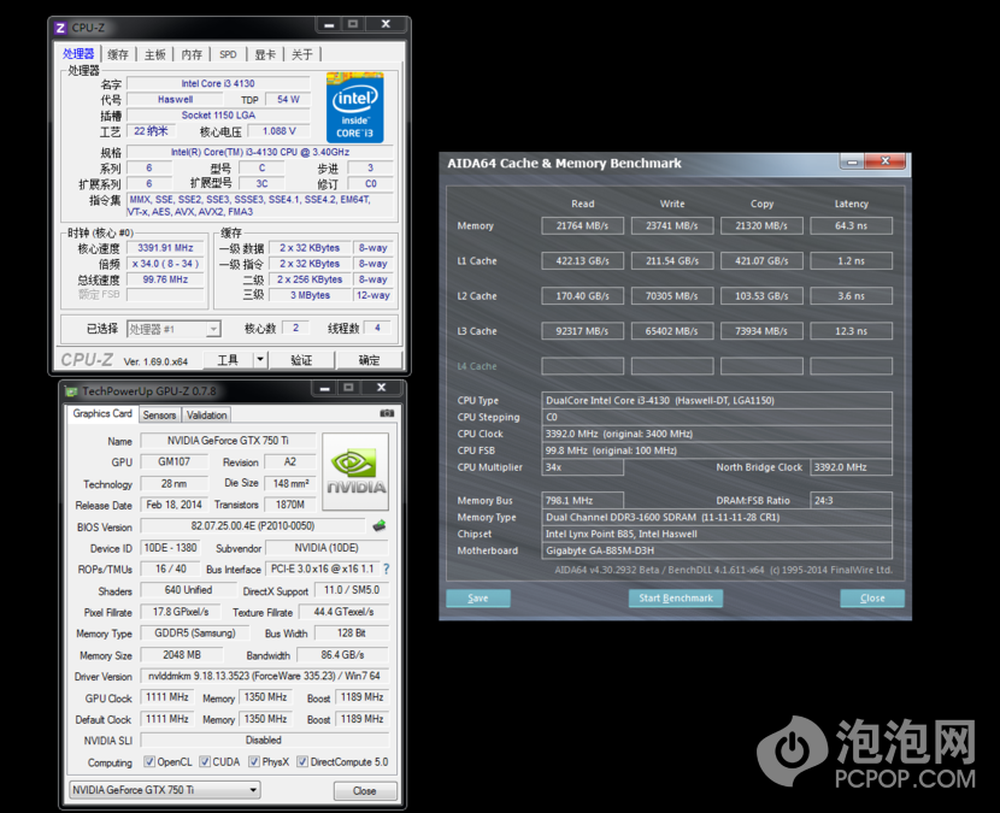
Task: Click the NVIDIA SLI Disabled field
Action: (x=264, y=740)
